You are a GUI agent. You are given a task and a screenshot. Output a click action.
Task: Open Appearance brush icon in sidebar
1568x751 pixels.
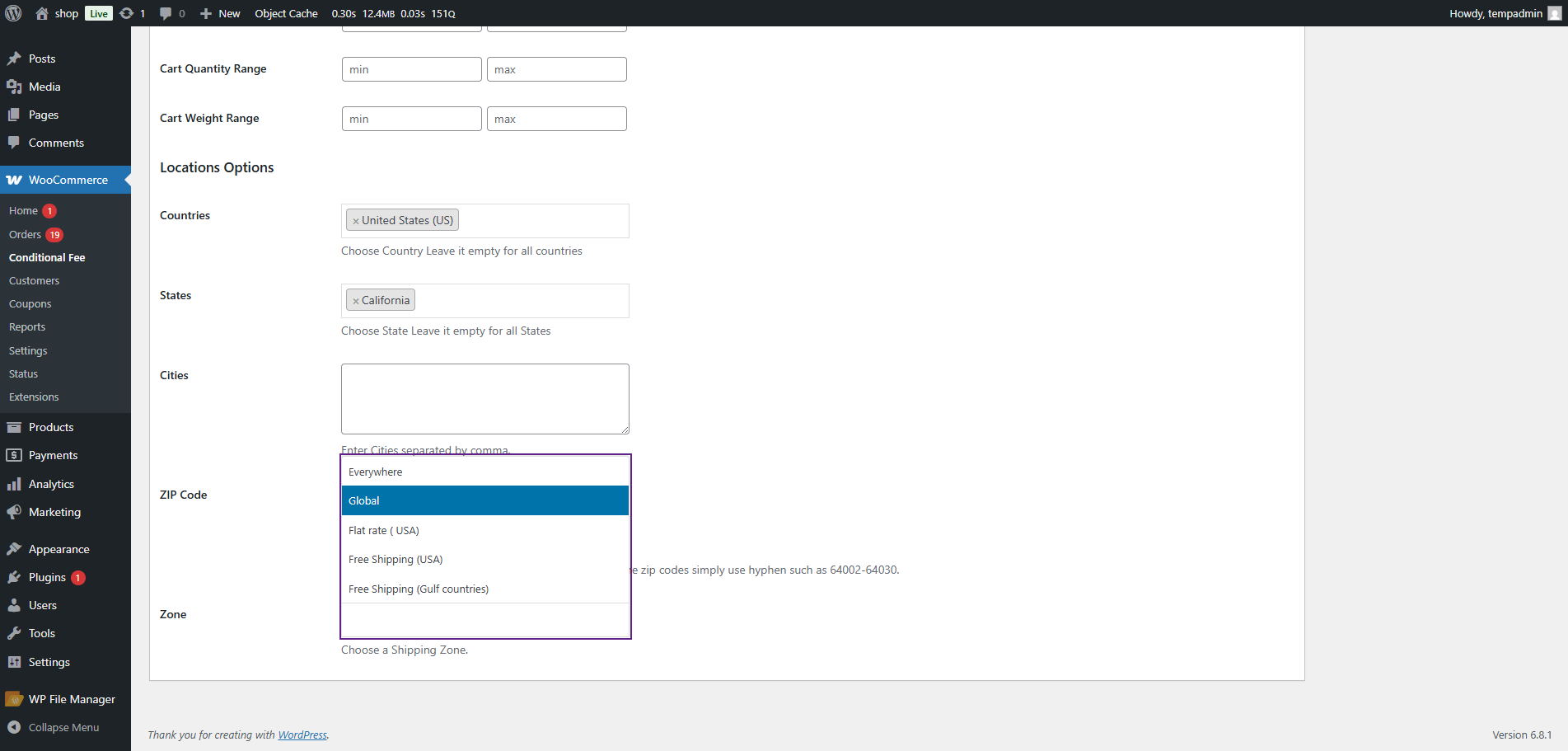click(x=14, y=549)
